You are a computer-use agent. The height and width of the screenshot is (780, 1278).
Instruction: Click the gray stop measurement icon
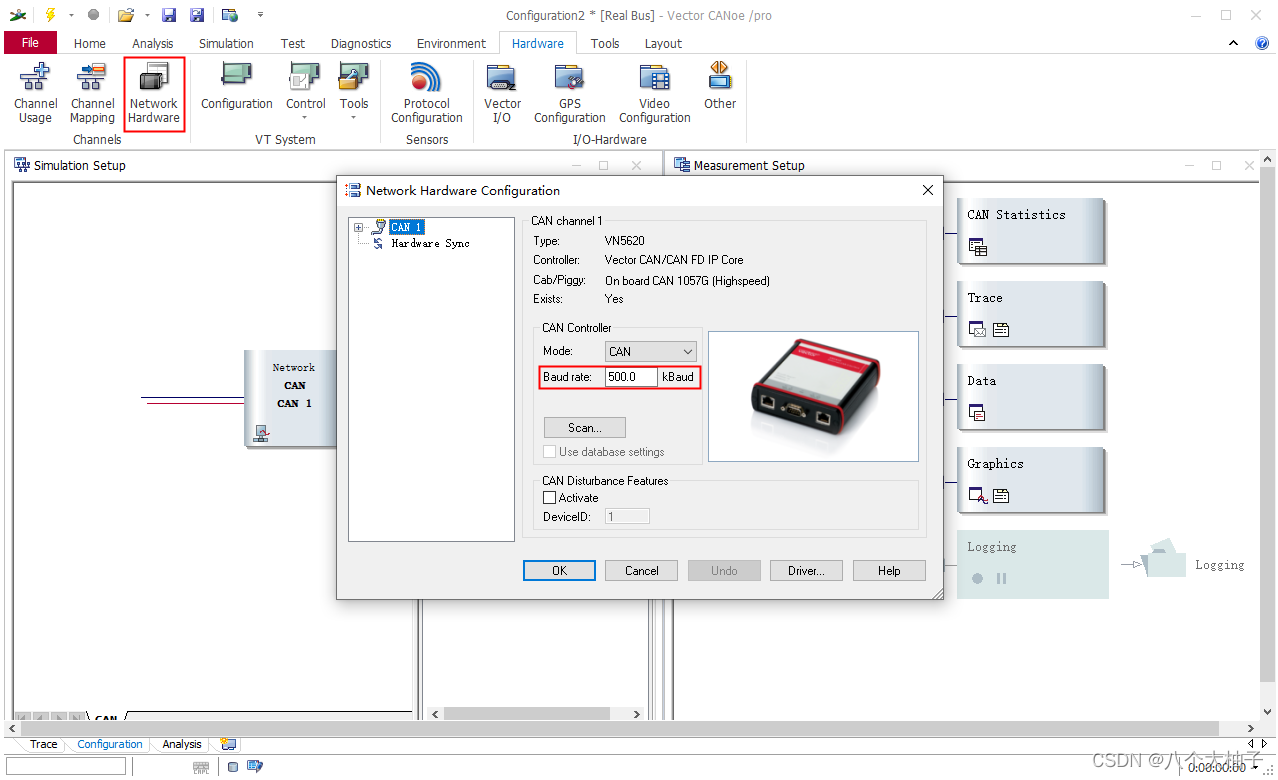click(93, 15)
